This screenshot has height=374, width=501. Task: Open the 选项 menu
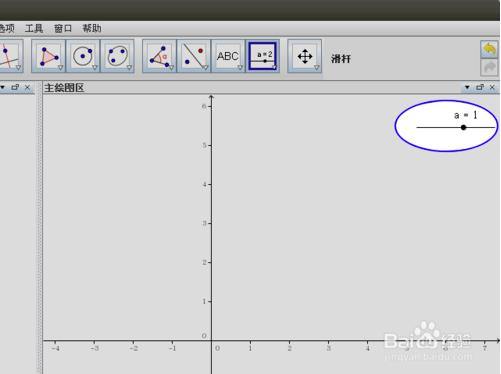point(7,29)
